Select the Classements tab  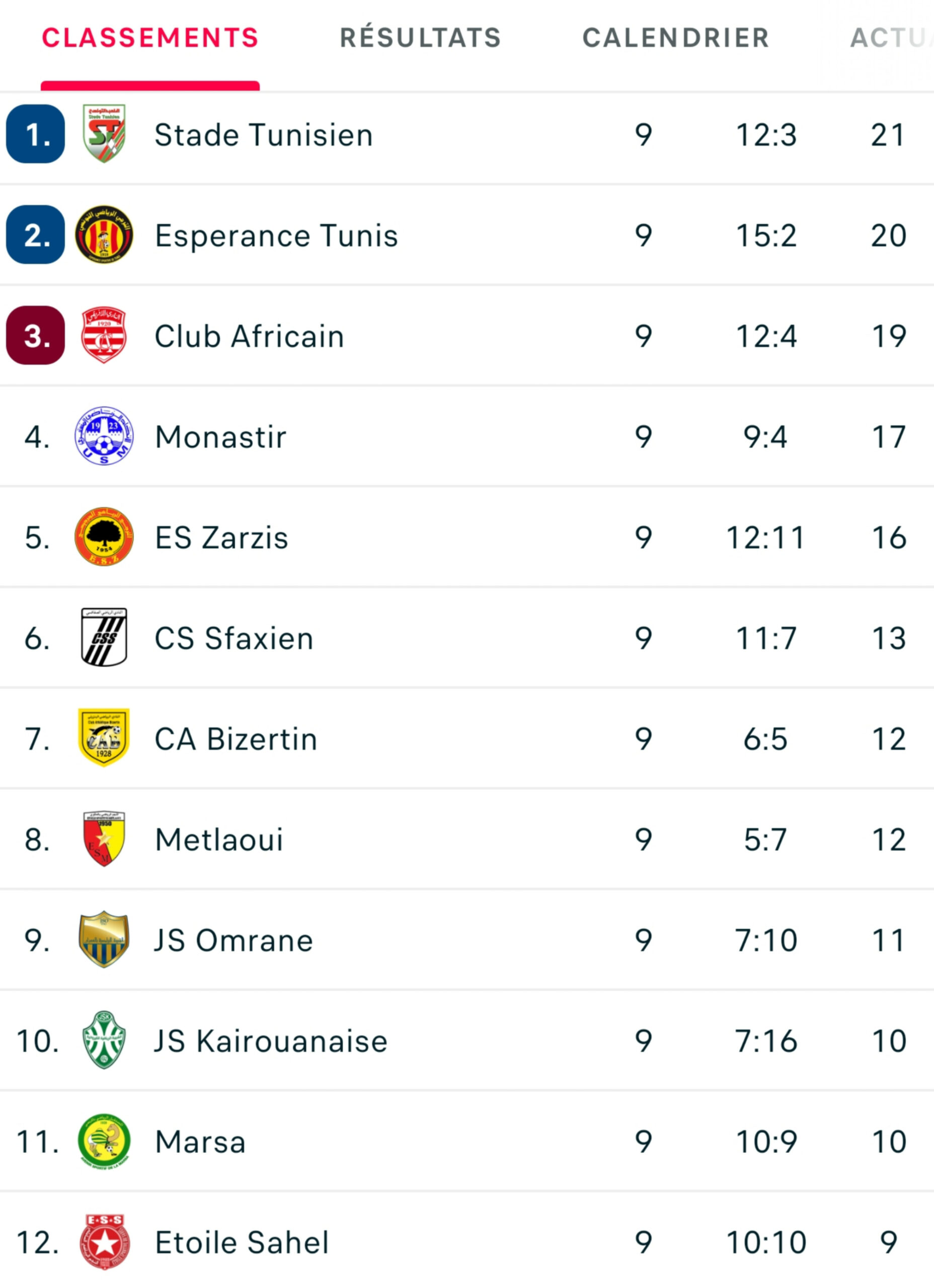click(x=150, y=38)
